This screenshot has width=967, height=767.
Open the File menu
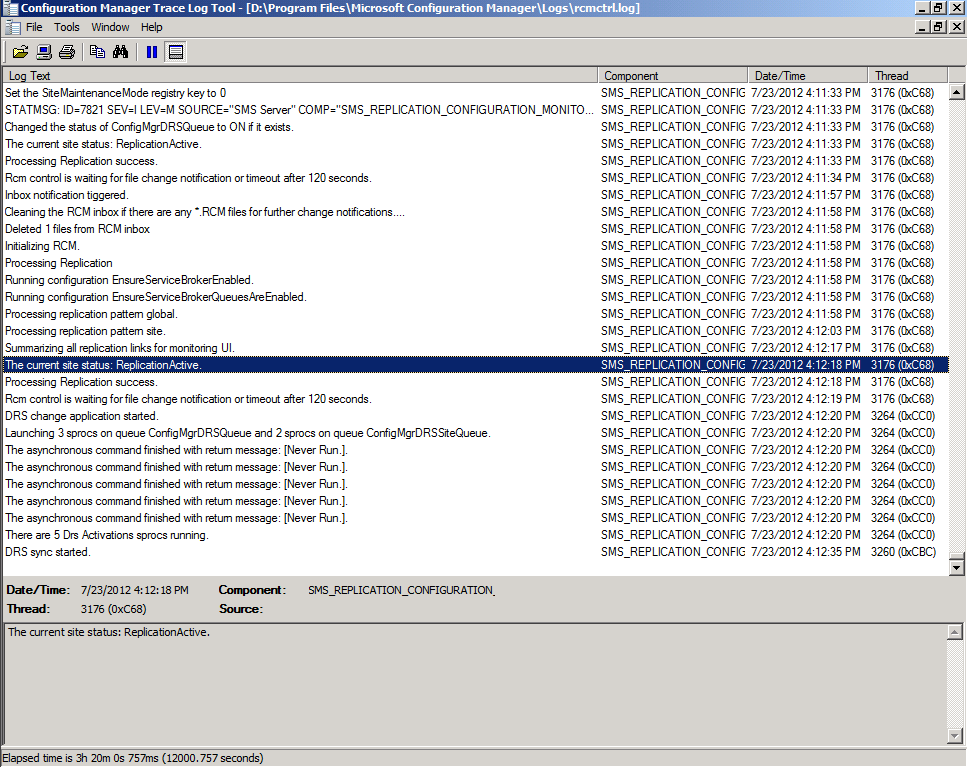click(34, 27)
